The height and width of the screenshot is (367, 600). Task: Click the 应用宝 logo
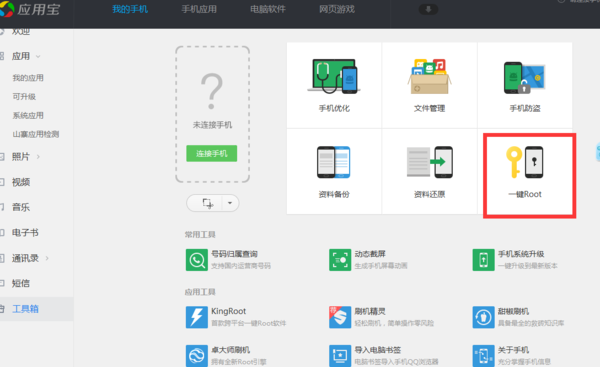click(30, 9)
